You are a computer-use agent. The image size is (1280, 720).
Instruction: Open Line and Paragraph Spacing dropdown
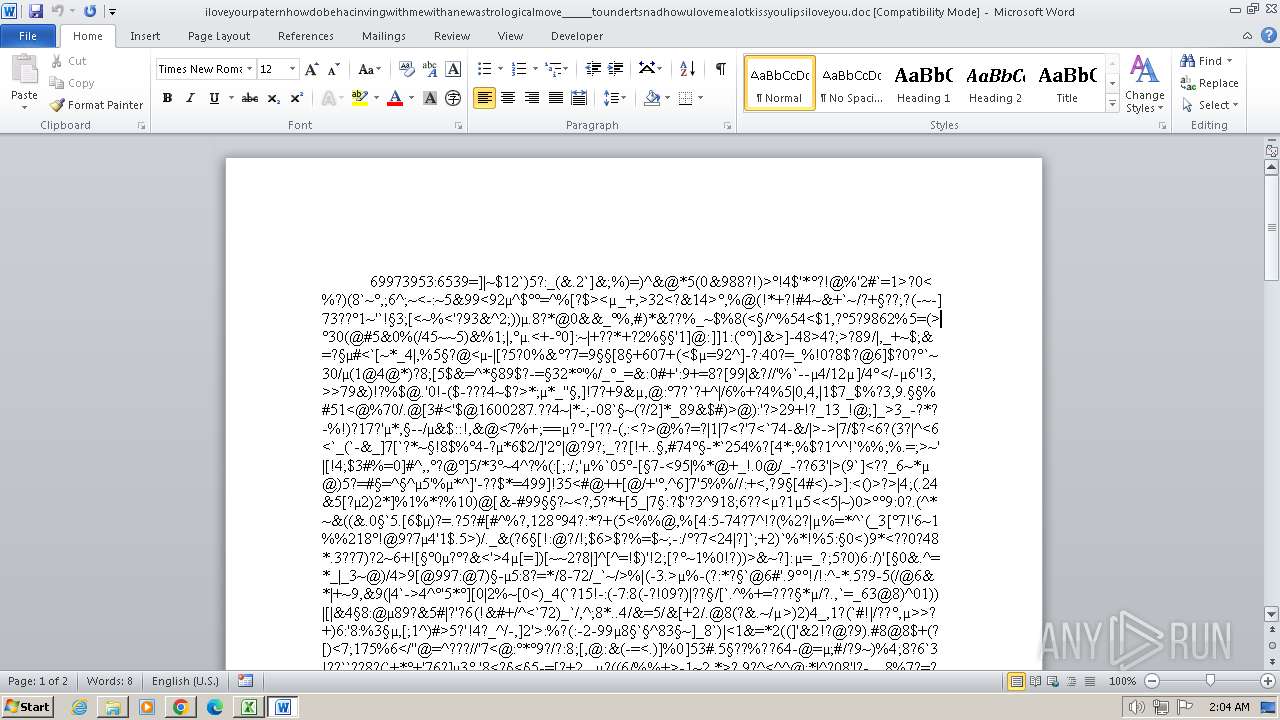click(616, 98)
